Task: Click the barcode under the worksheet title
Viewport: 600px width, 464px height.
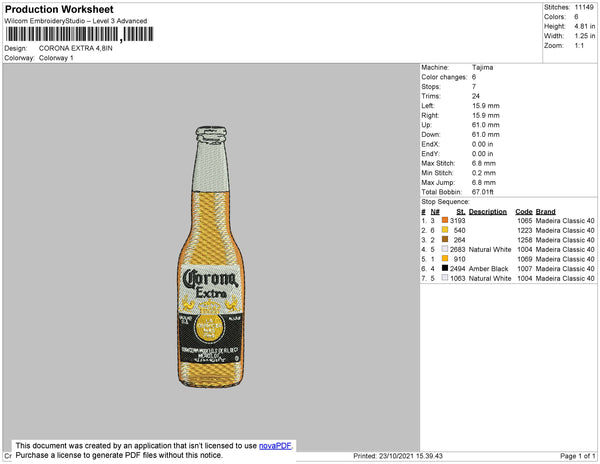Action: 80,34
